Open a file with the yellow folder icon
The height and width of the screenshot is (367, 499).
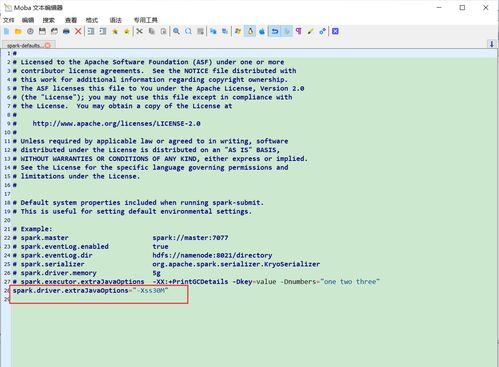tap(18, 31)
